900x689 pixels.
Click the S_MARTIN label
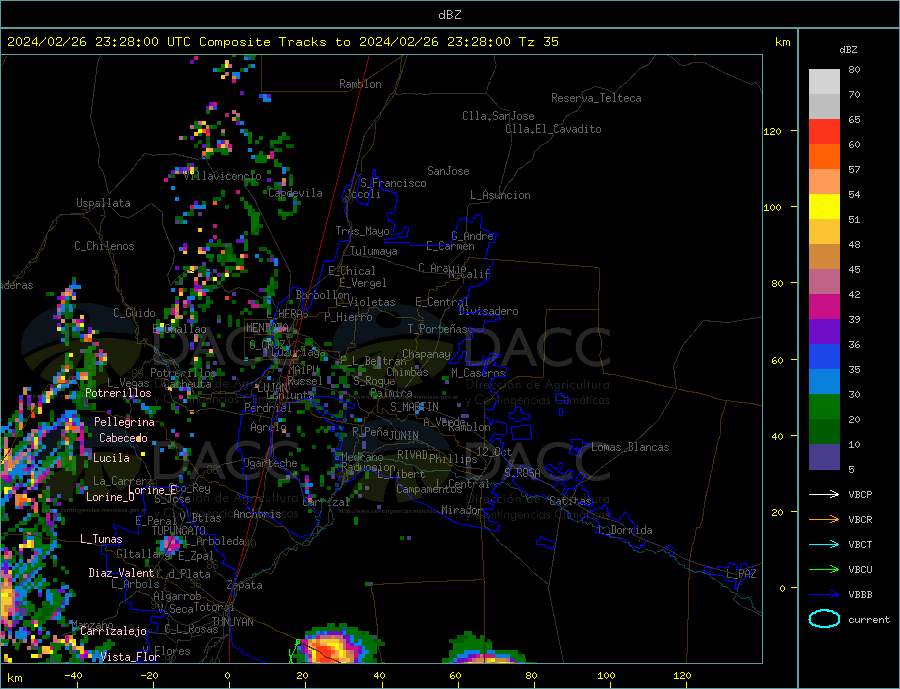414,407
